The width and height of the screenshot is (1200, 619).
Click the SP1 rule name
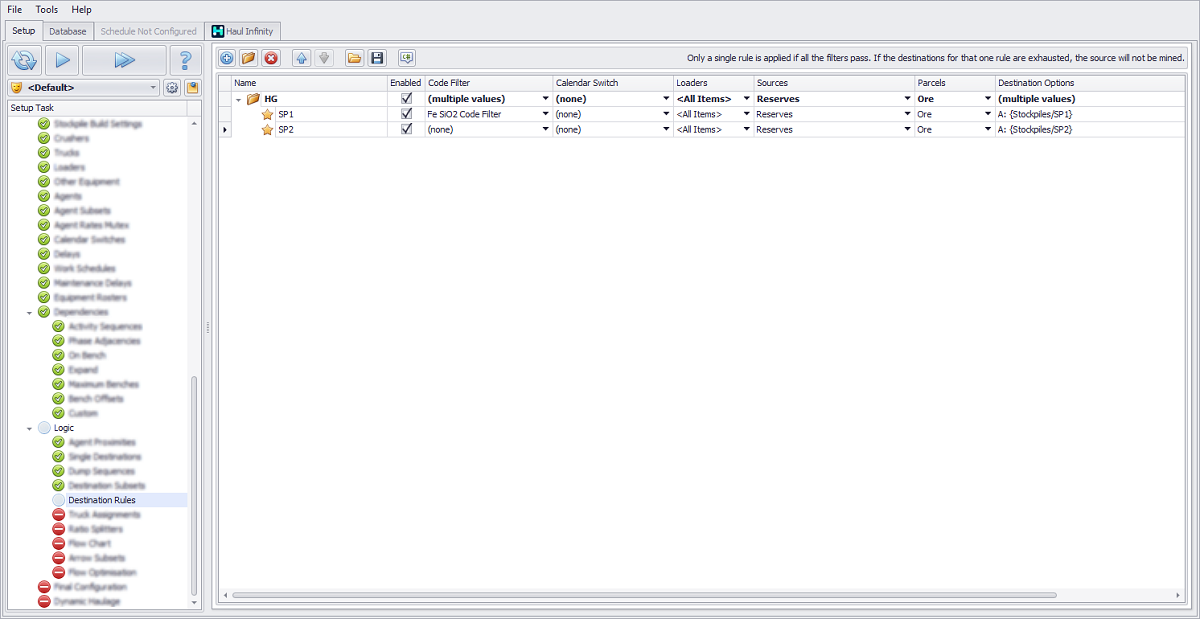pyautogui.click(x=286, y=114)
